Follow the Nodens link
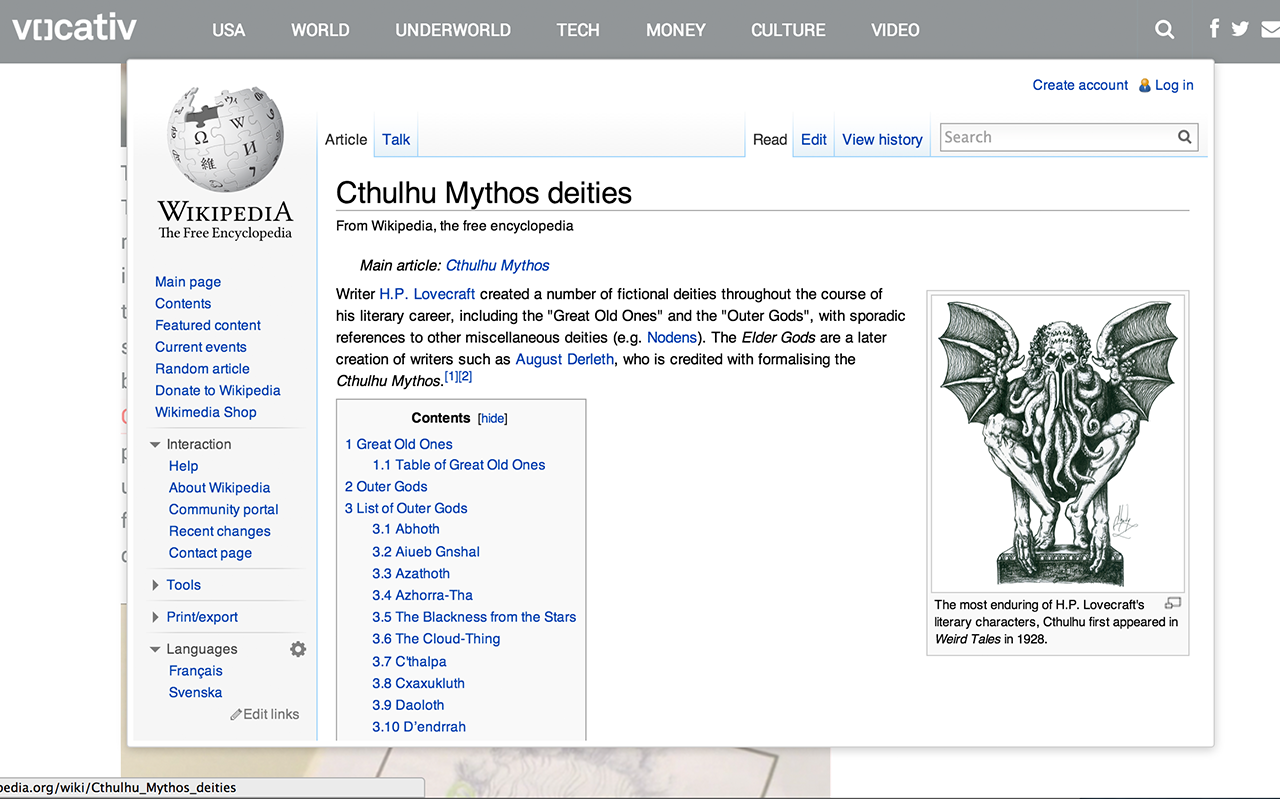 tap(672, 337)
